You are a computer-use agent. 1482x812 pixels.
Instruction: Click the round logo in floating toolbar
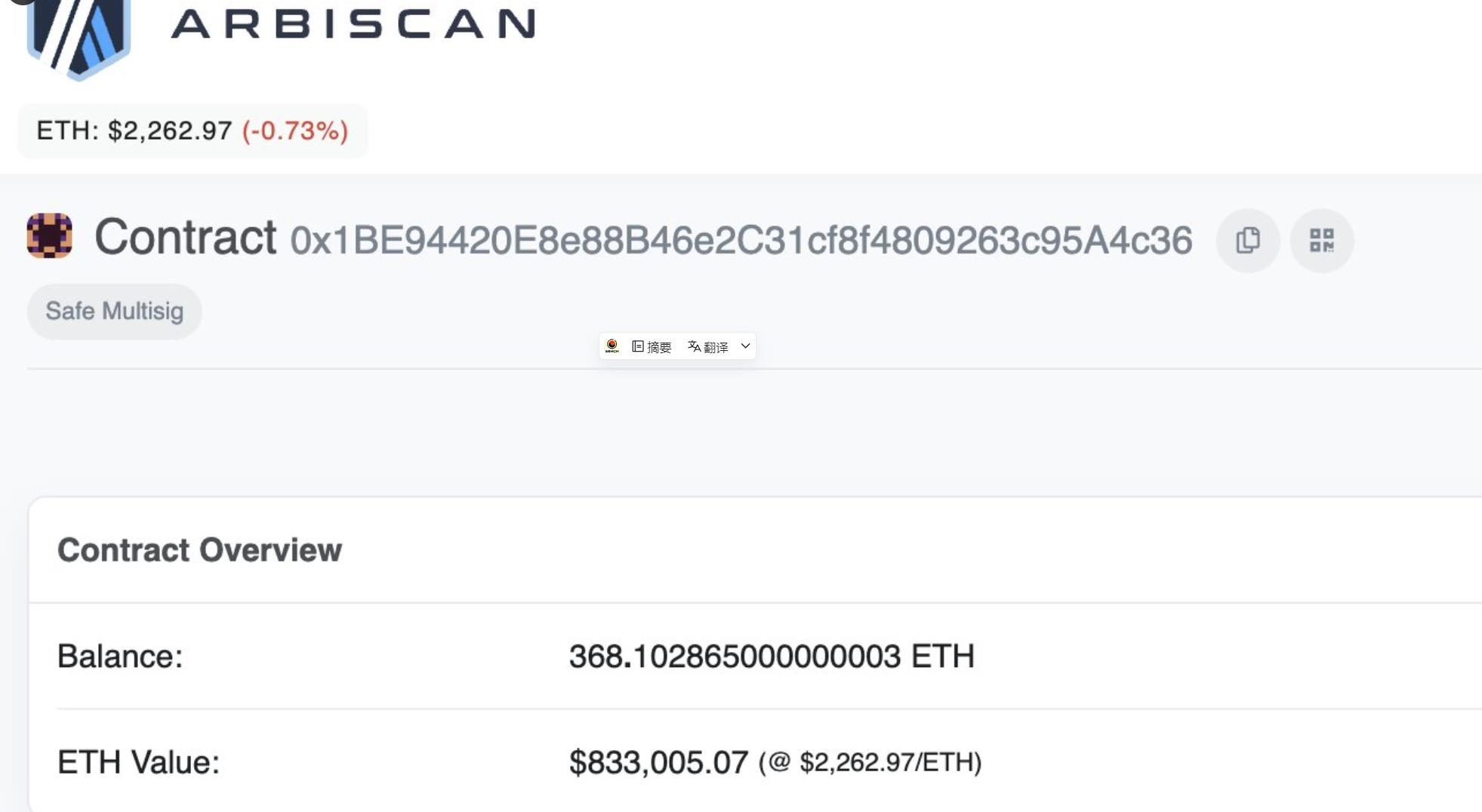coord(612,346)
